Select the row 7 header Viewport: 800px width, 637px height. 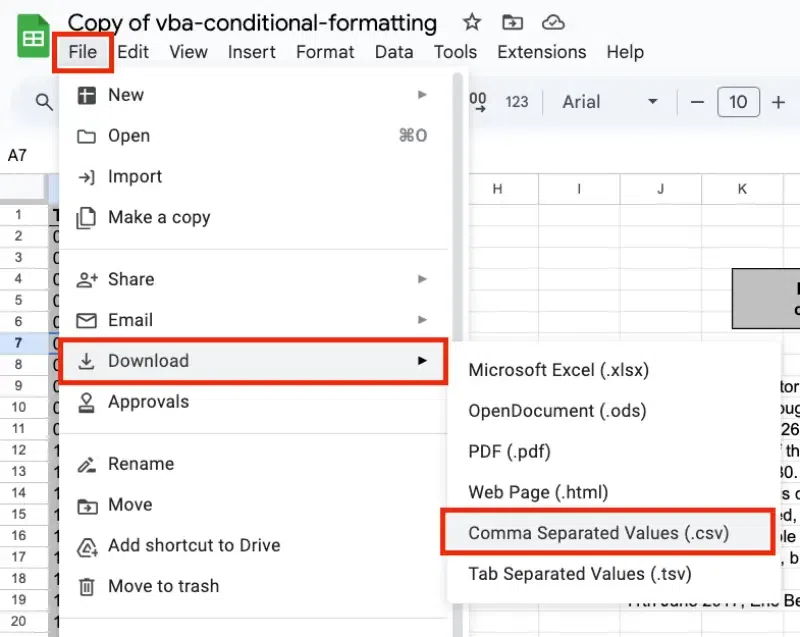18,343
